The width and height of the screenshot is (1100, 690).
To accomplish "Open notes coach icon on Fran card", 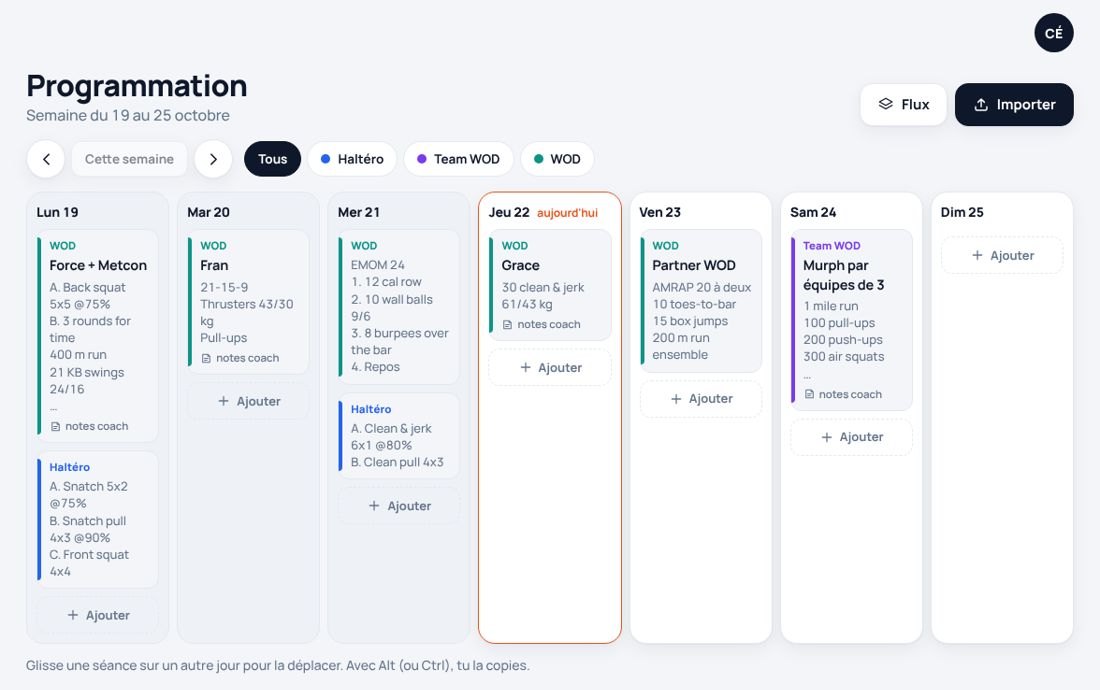I will [x=206, y=358].
